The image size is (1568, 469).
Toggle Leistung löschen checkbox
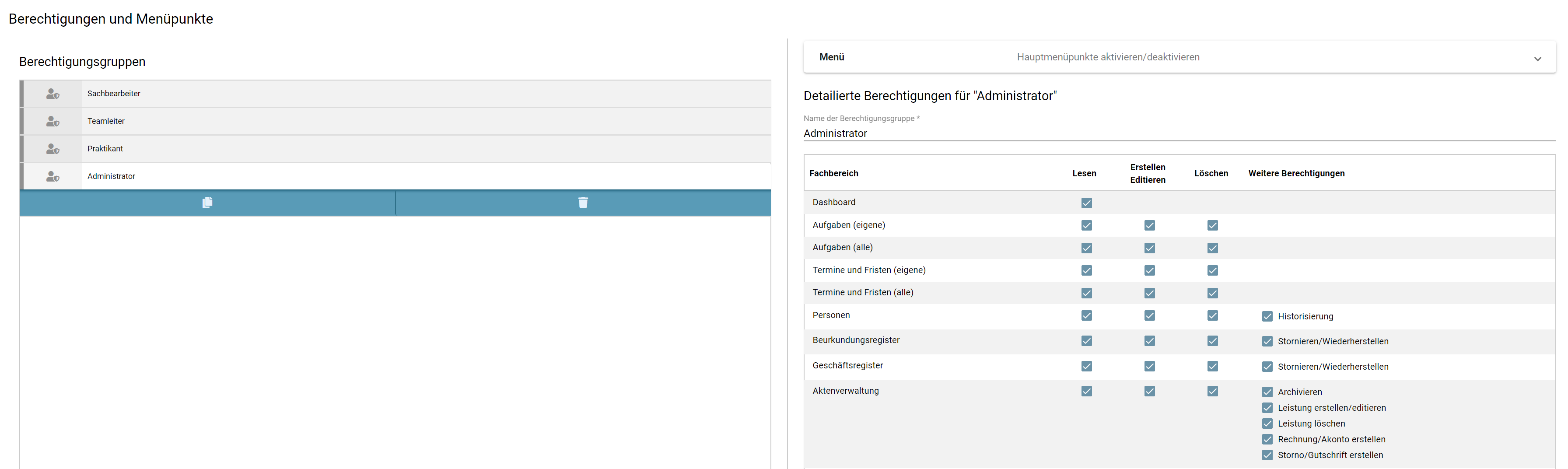(1267, 423)
